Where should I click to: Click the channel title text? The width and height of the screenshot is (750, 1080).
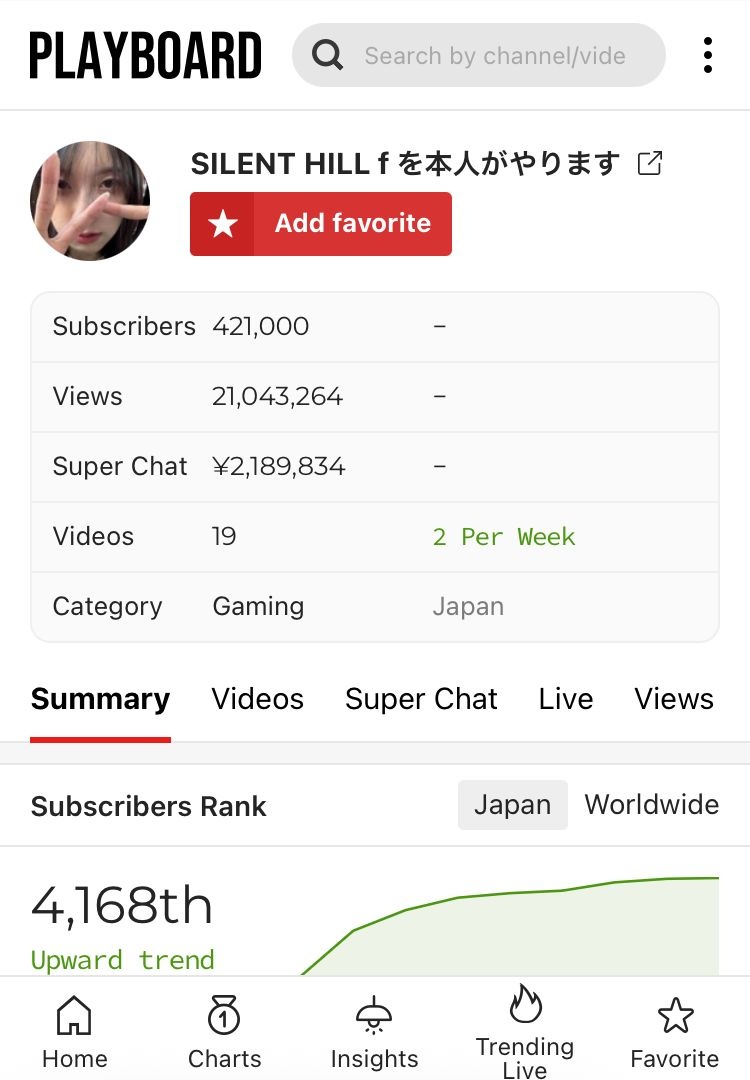(405, 163)
